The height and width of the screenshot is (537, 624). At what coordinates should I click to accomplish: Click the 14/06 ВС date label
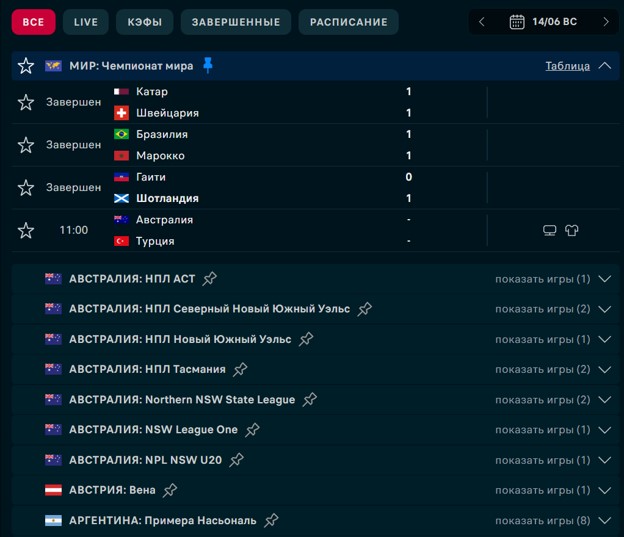tap(554, 21)
